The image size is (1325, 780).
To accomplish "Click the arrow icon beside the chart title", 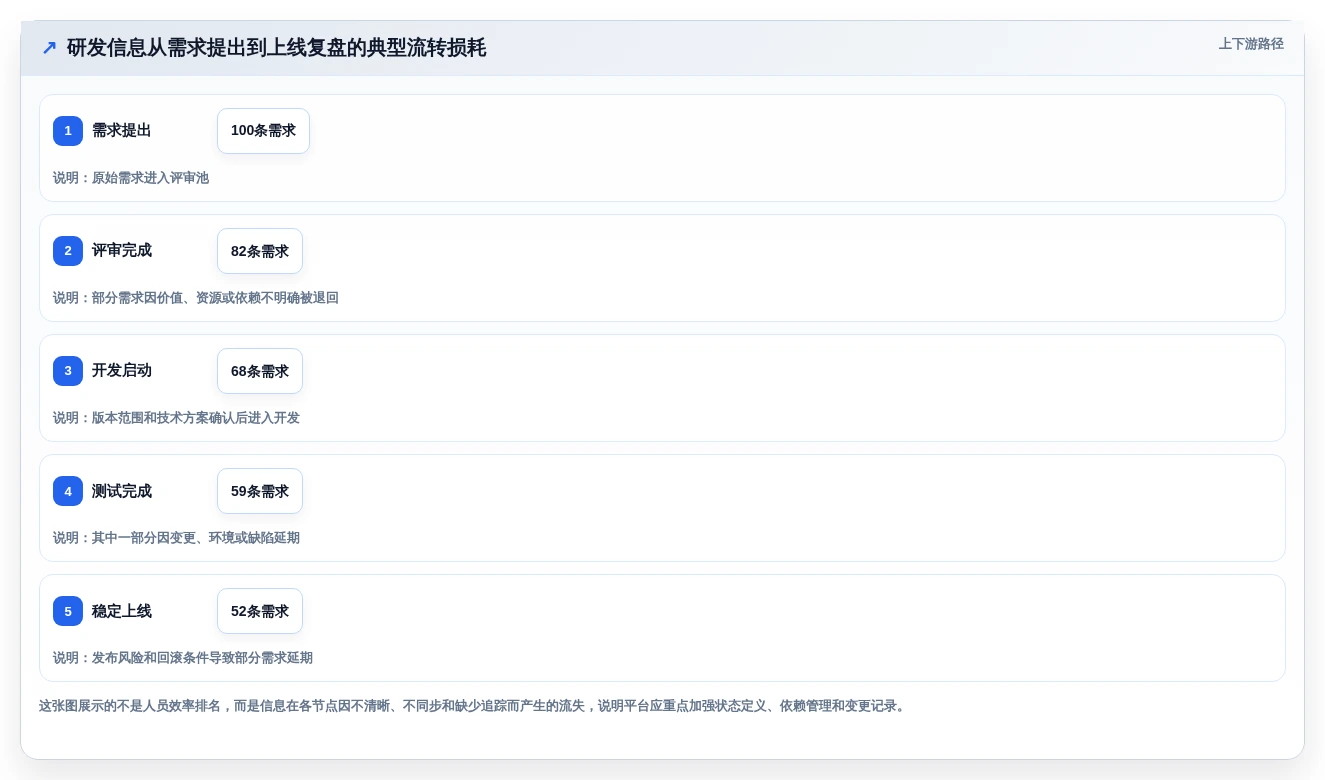I will pyautogui.click(x=49, y=47).
